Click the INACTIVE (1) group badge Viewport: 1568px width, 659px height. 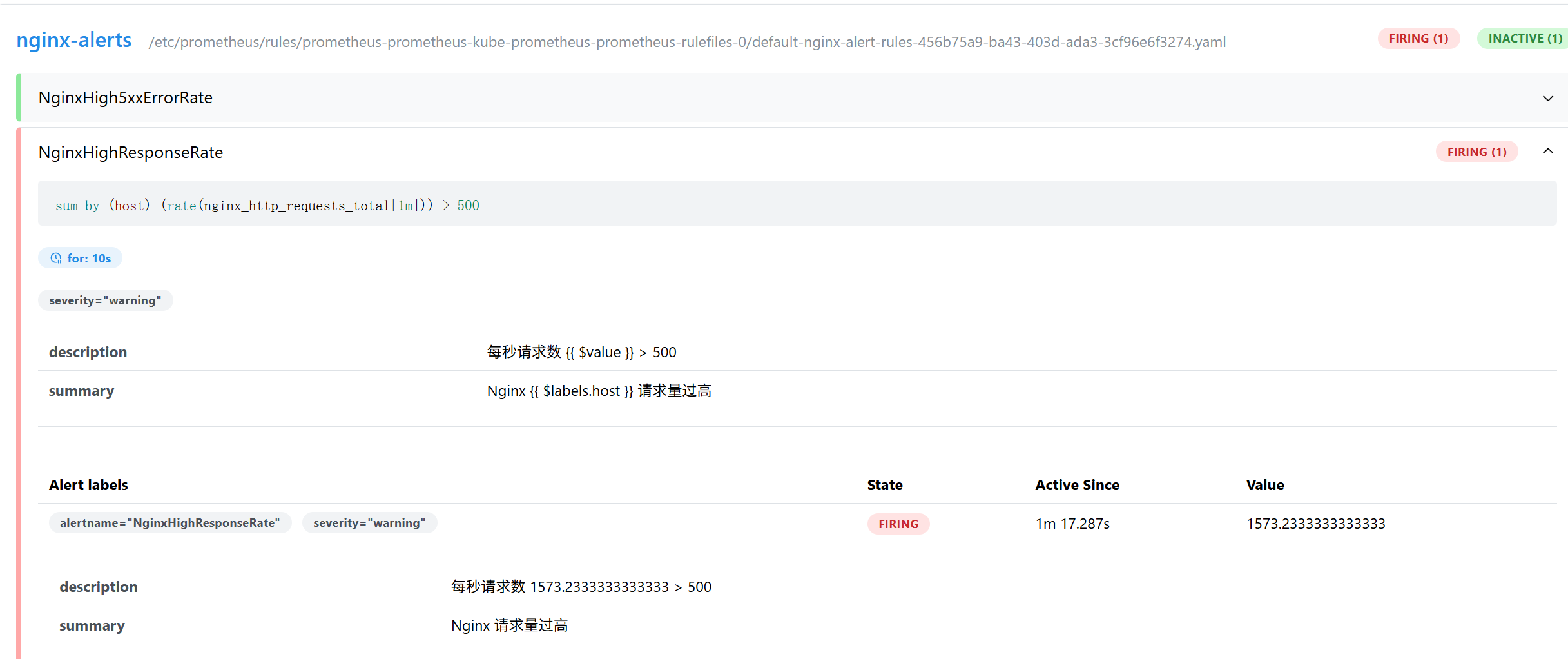[x=1524, y=39]
